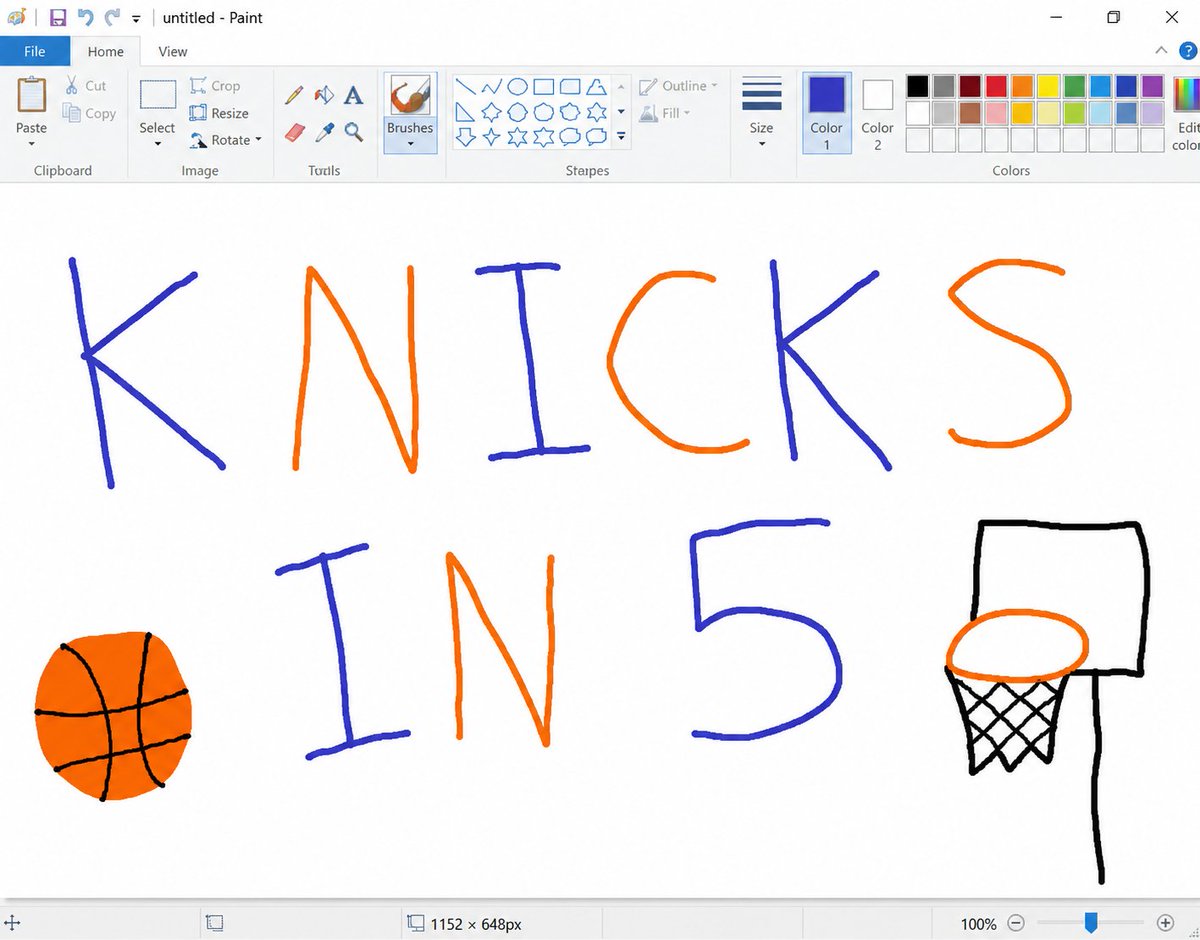The image size is (1200, 940).
Task: Zoom out with the minus button
Action: pyautogui.click(x=1016, y=923)
